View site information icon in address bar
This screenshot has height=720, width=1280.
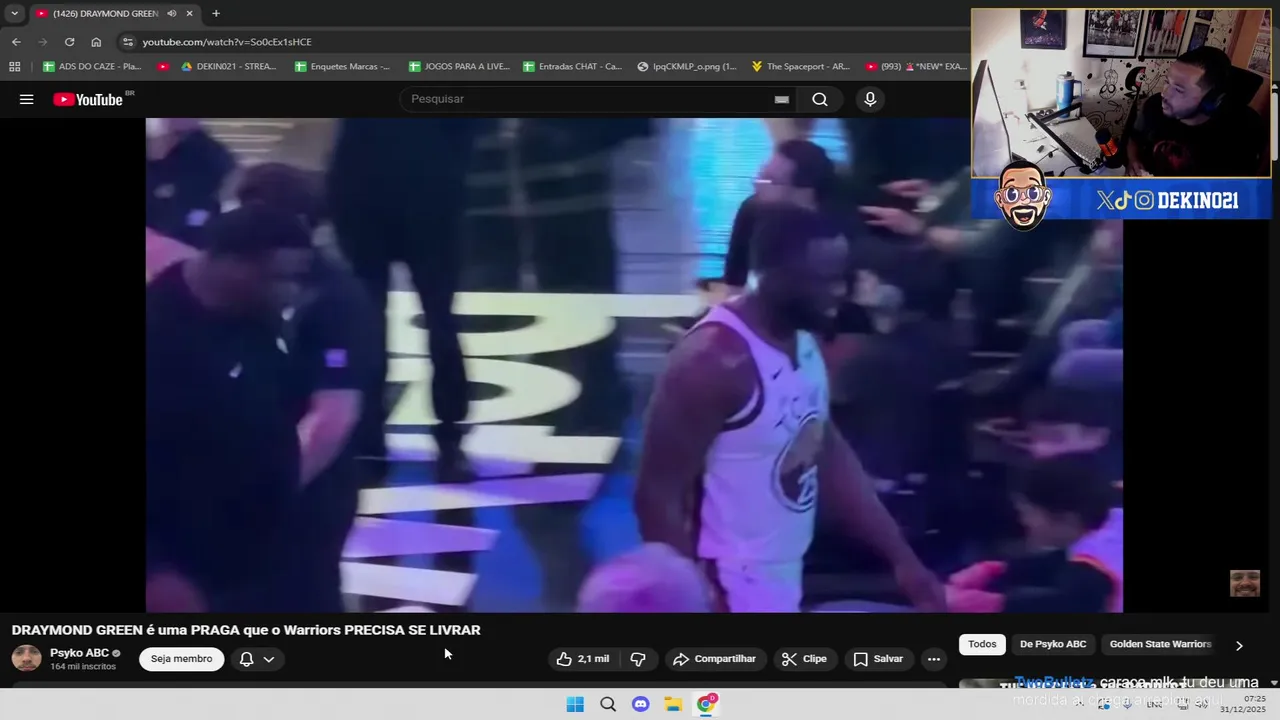pos(127,42)
